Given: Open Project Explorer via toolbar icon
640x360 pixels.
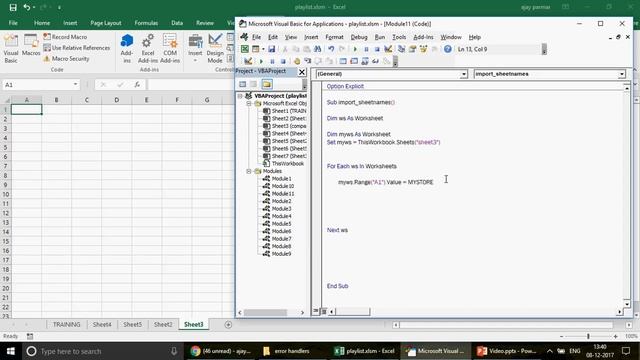Looking at the screenshot, I should coord(402,49).
